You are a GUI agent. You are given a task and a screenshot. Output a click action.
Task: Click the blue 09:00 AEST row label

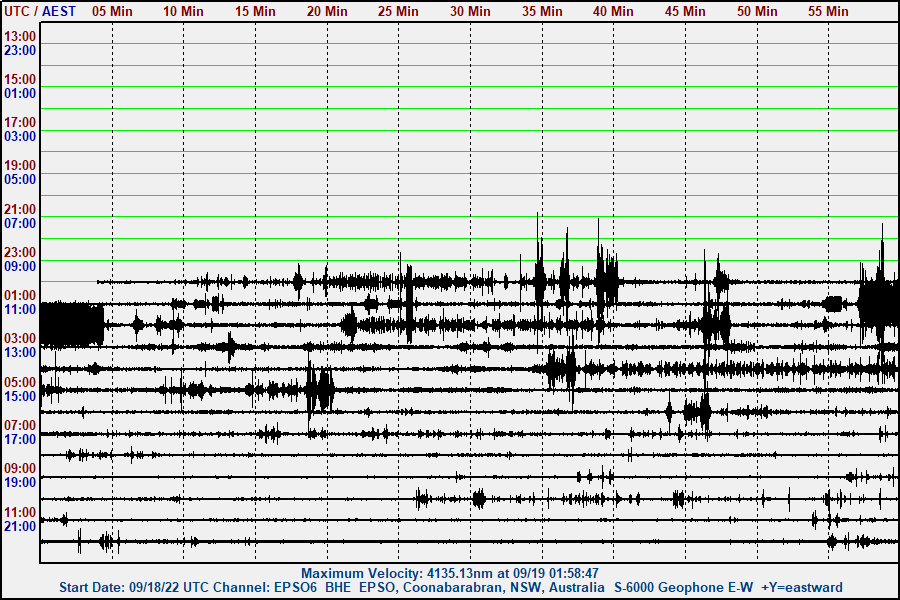(x=20, y=266)
